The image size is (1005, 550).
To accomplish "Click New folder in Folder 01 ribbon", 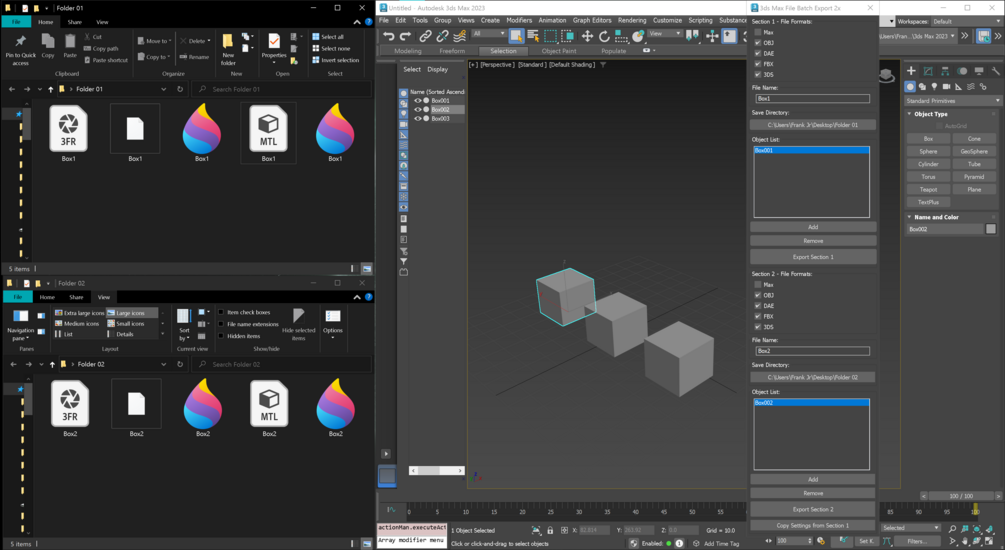I will tap(228, 49).
